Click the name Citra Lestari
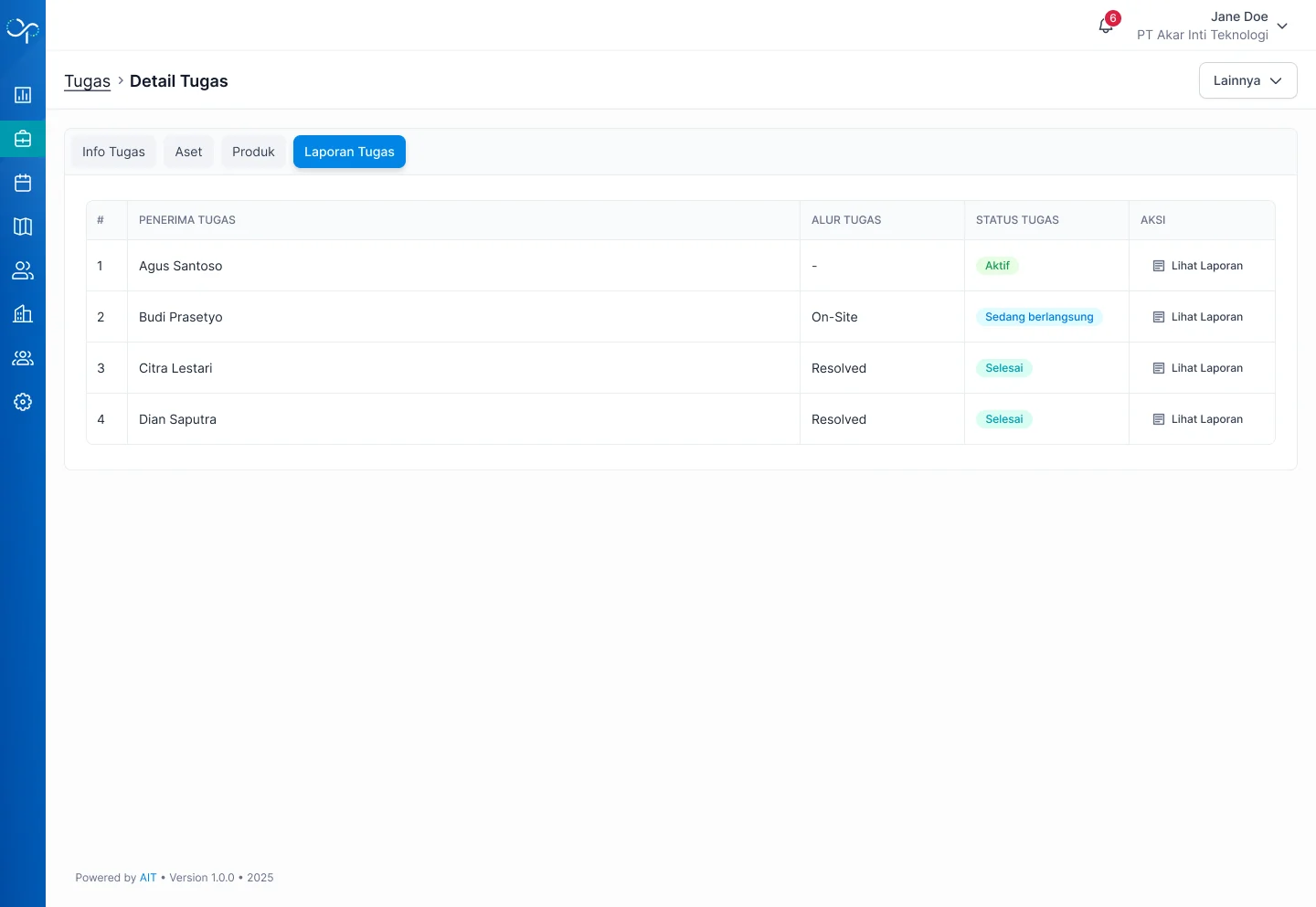Screen dimensions: 1316x907 tap(175, 368)
